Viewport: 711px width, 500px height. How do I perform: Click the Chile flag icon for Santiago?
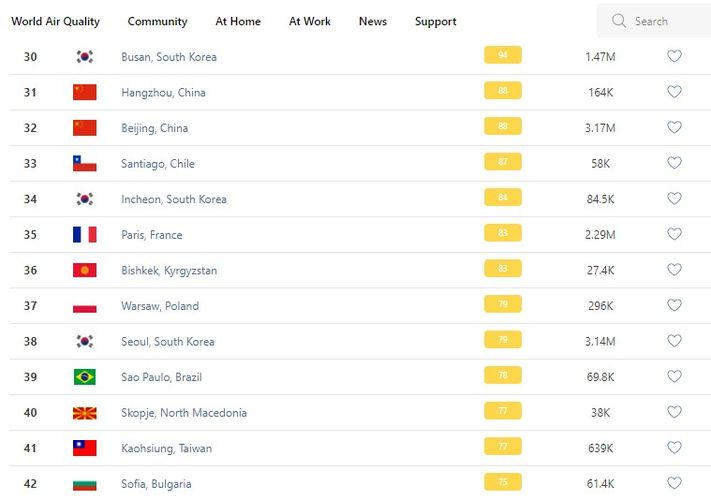[85, 164]
